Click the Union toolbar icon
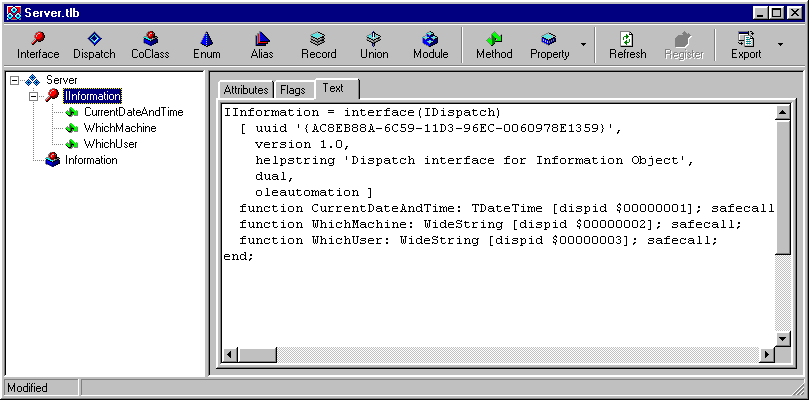The height and width of the screenshot is (400, 809). click(x=374, y=46)
